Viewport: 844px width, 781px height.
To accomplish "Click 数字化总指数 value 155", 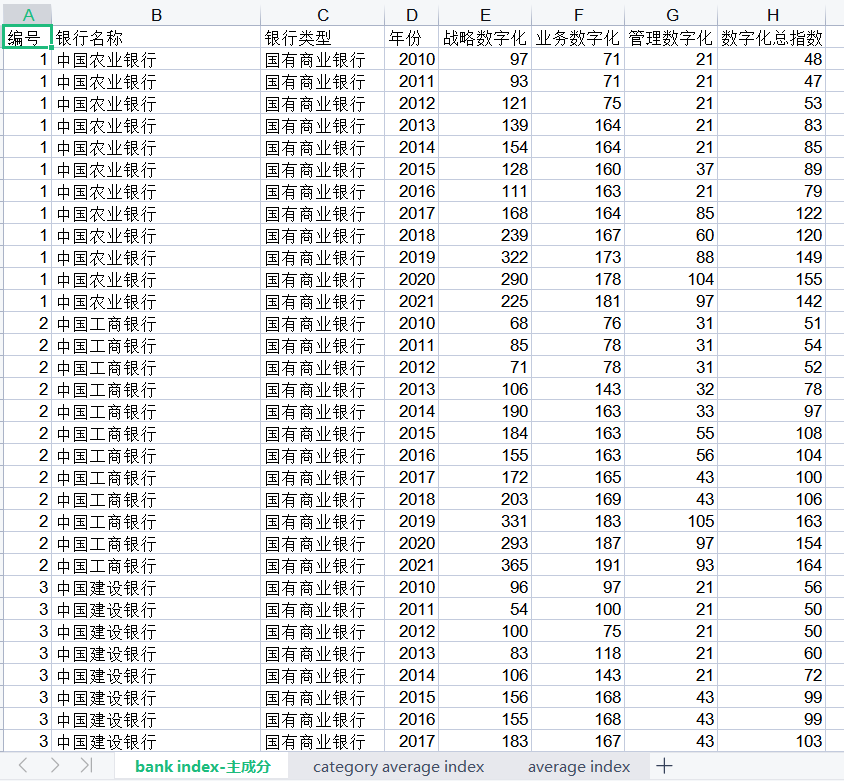I will coord(772,279).
